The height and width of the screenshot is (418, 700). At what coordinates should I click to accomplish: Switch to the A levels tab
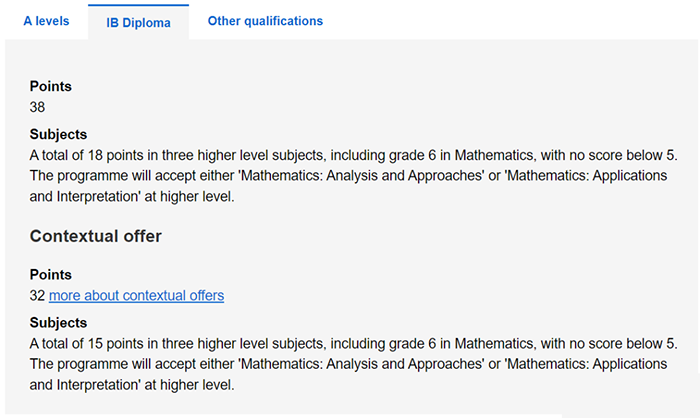pos(46,21)
